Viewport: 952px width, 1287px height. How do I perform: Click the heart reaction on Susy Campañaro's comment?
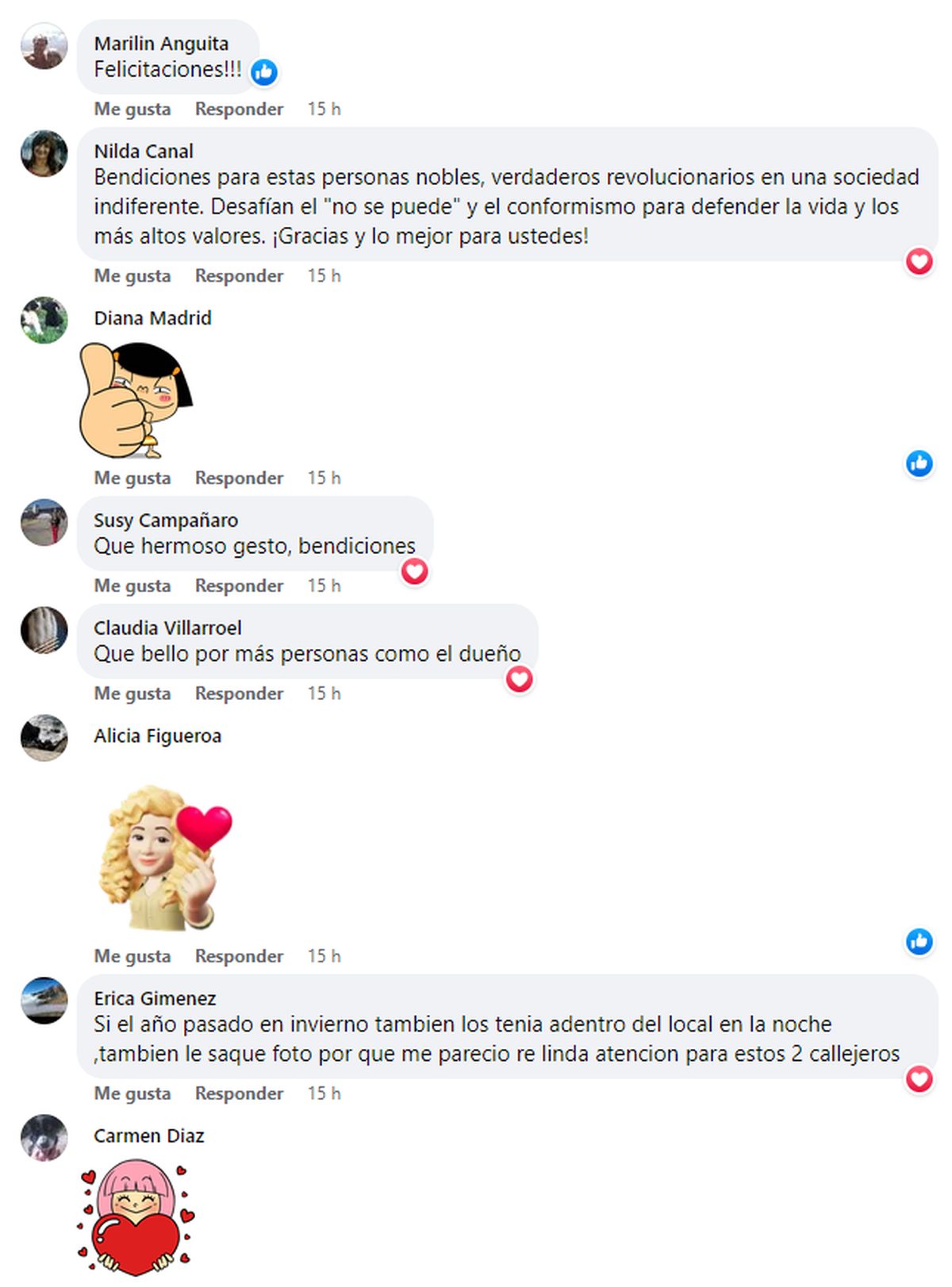coord(415,571)
